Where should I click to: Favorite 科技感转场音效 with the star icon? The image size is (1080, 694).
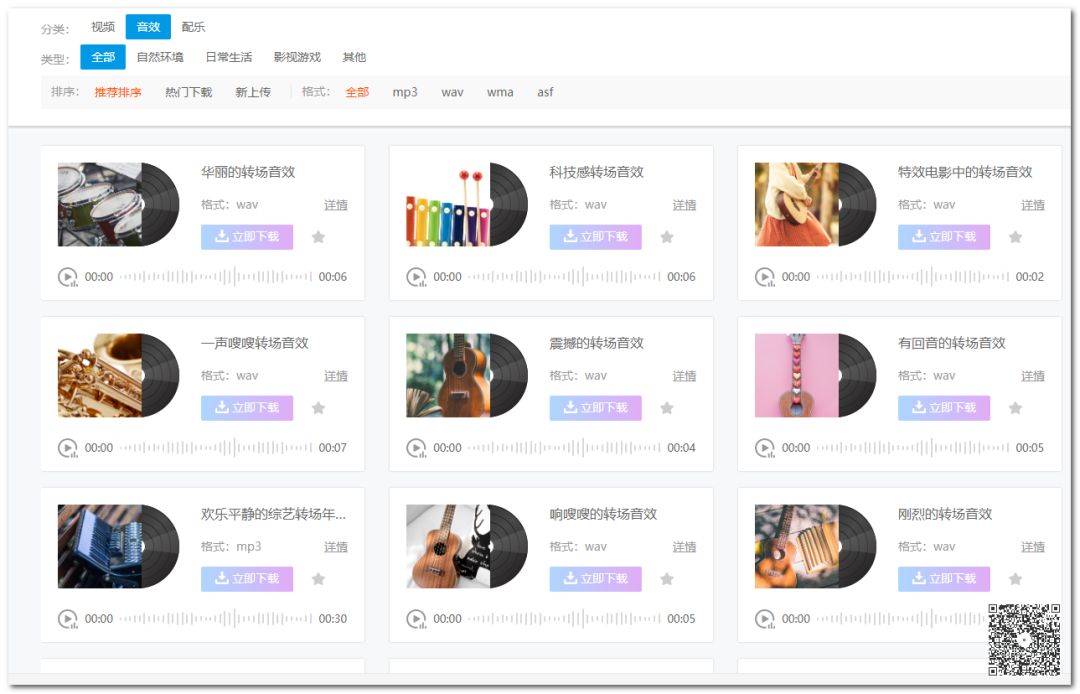(667, 237)
